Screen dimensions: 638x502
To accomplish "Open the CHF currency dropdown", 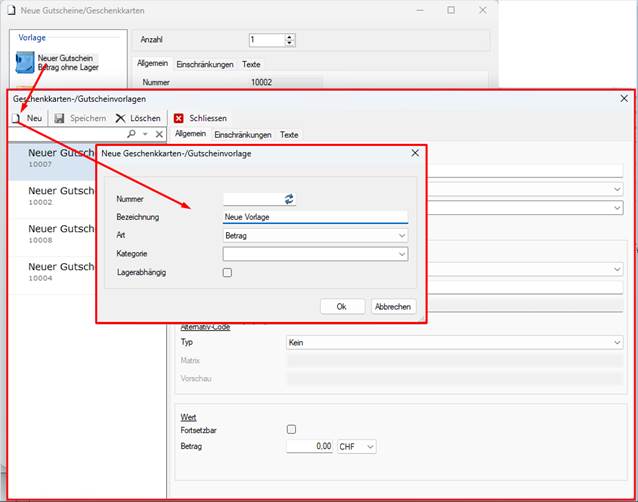I will (x=356, y=447).
